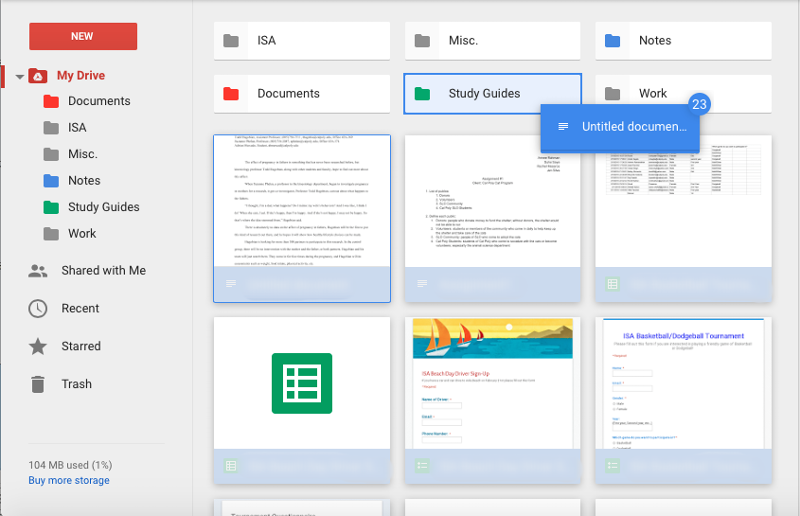
Task: Open Study Guides in the sidebar tree
Action: click(x=104, y=207)
